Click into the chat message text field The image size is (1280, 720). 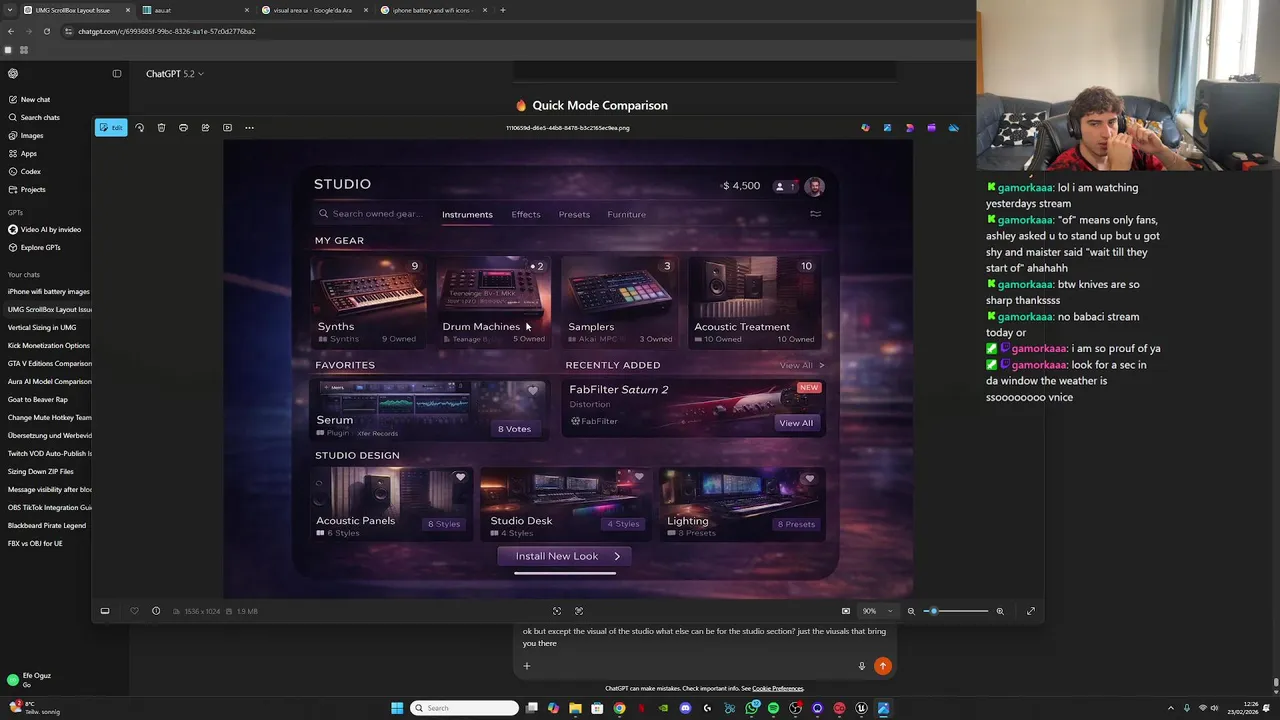tap(704, 637)
